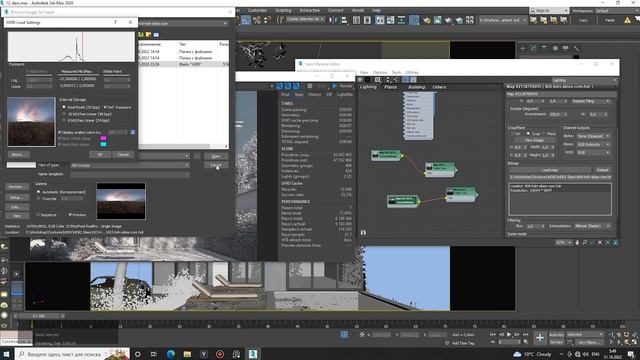Viewport: 640px width, 360px height.
Task: Switch to the Lighting view tab
Action: (368, 87)
